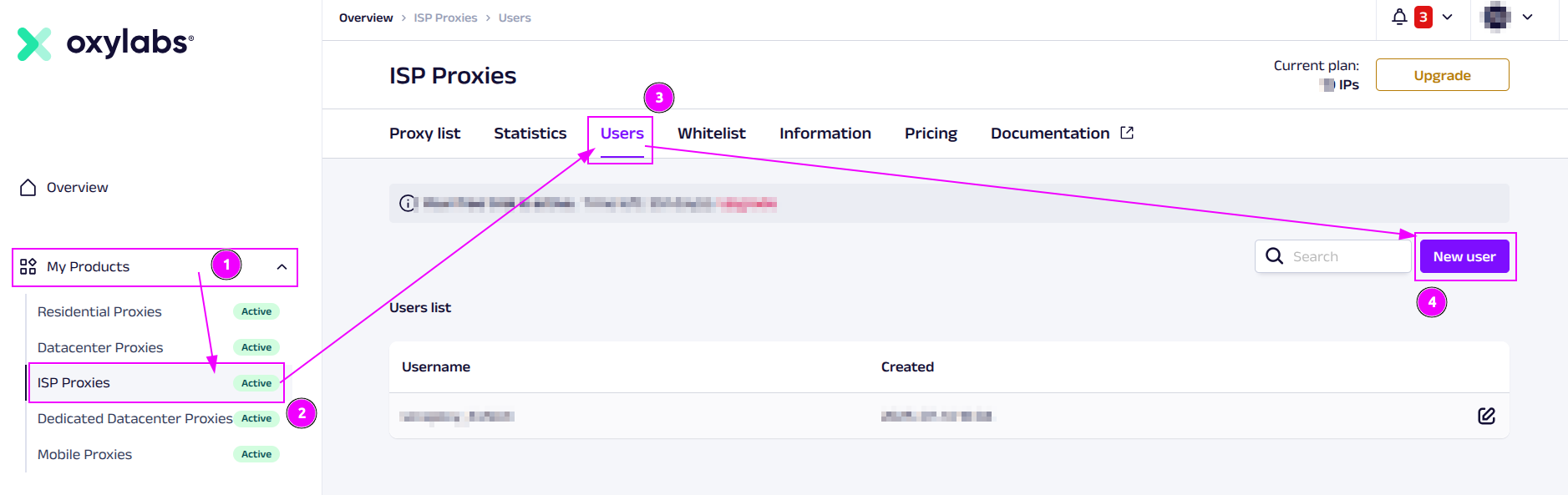This screenshot has height=495, width=1568.
Task: Click the blurred created date cell
Action: click(936, 417)
